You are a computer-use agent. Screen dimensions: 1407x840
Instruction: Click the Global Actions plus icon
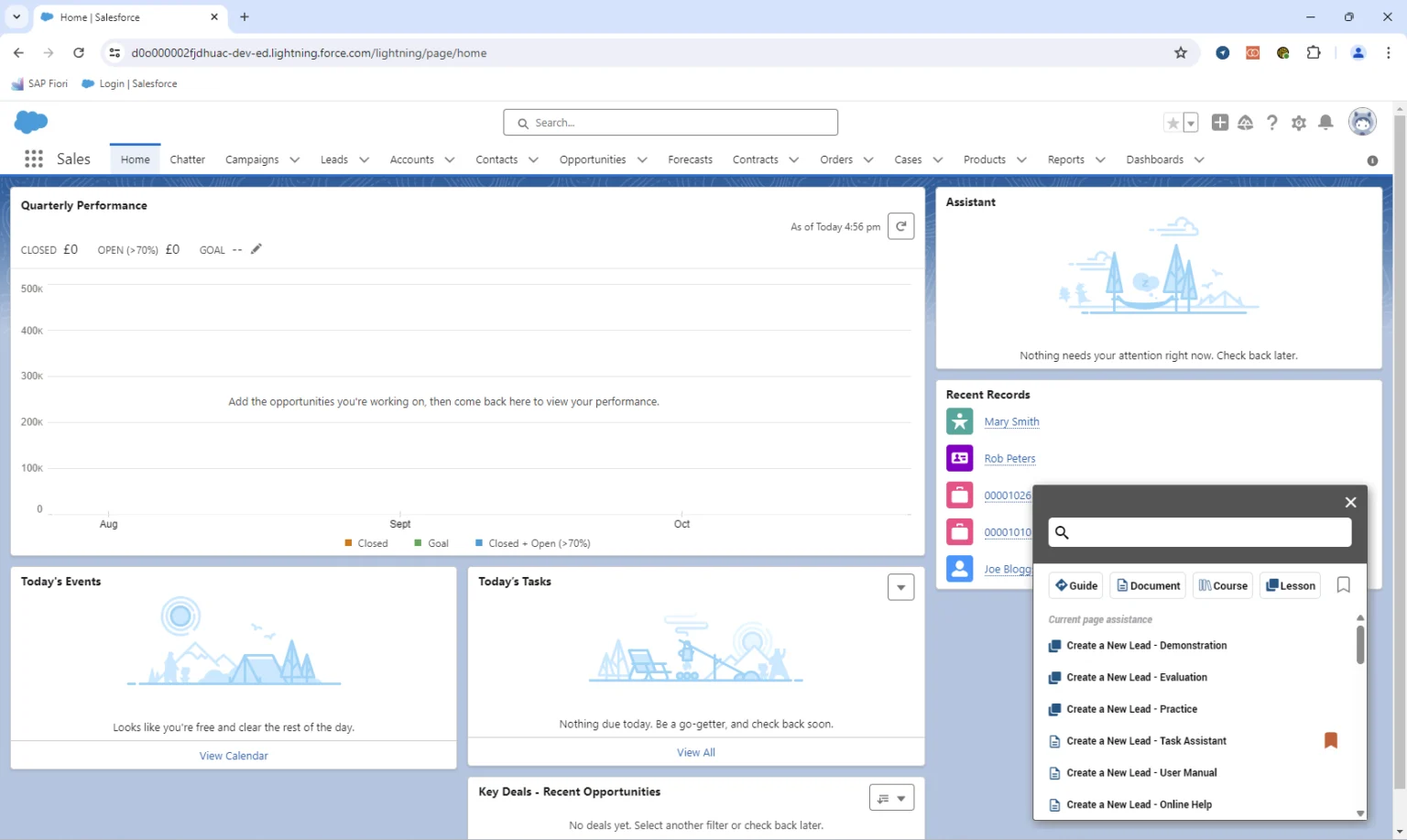(1219, 123)
